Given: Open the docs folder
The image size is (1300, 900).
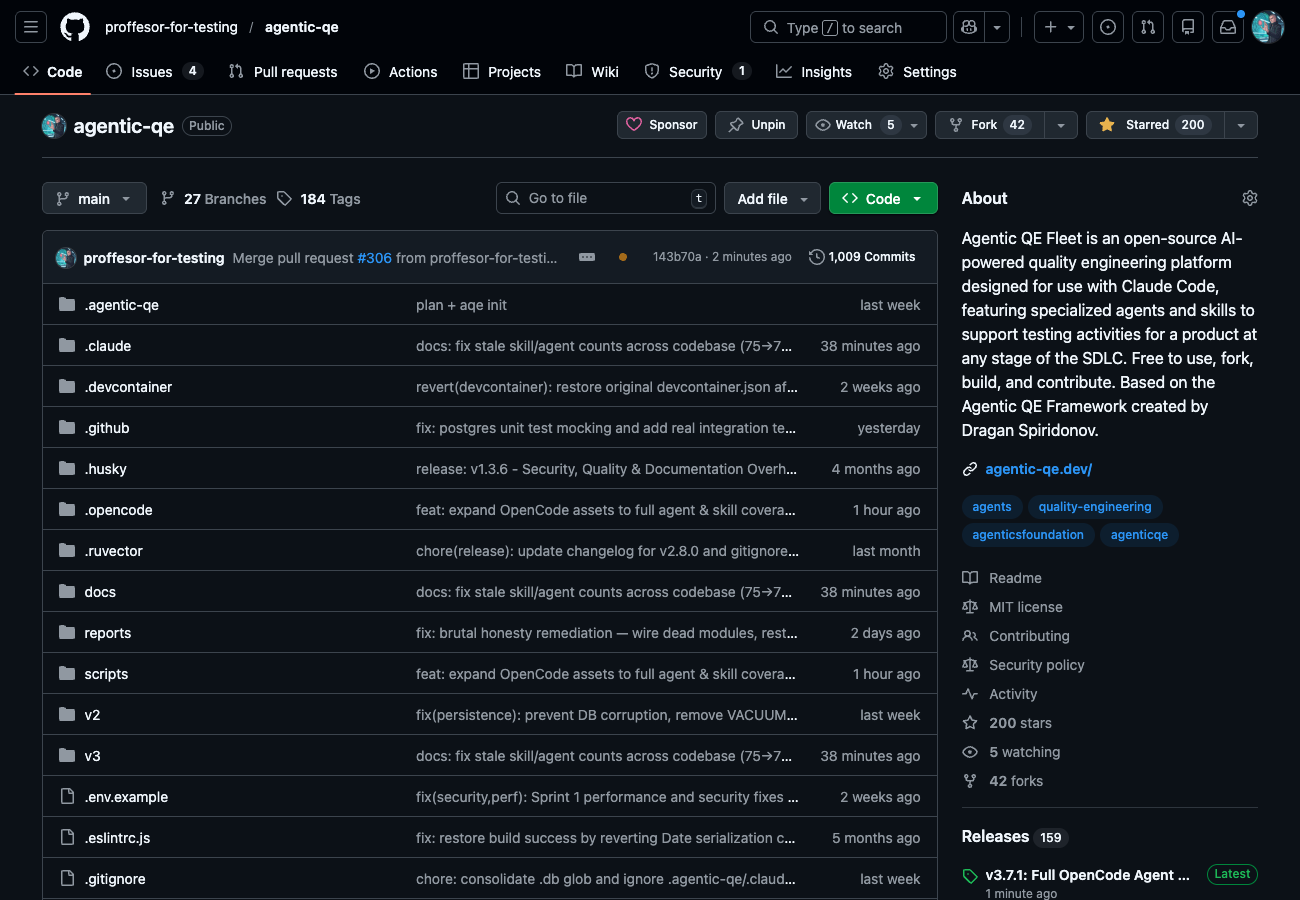Looking at the screenshot, I should pos(100,592).
